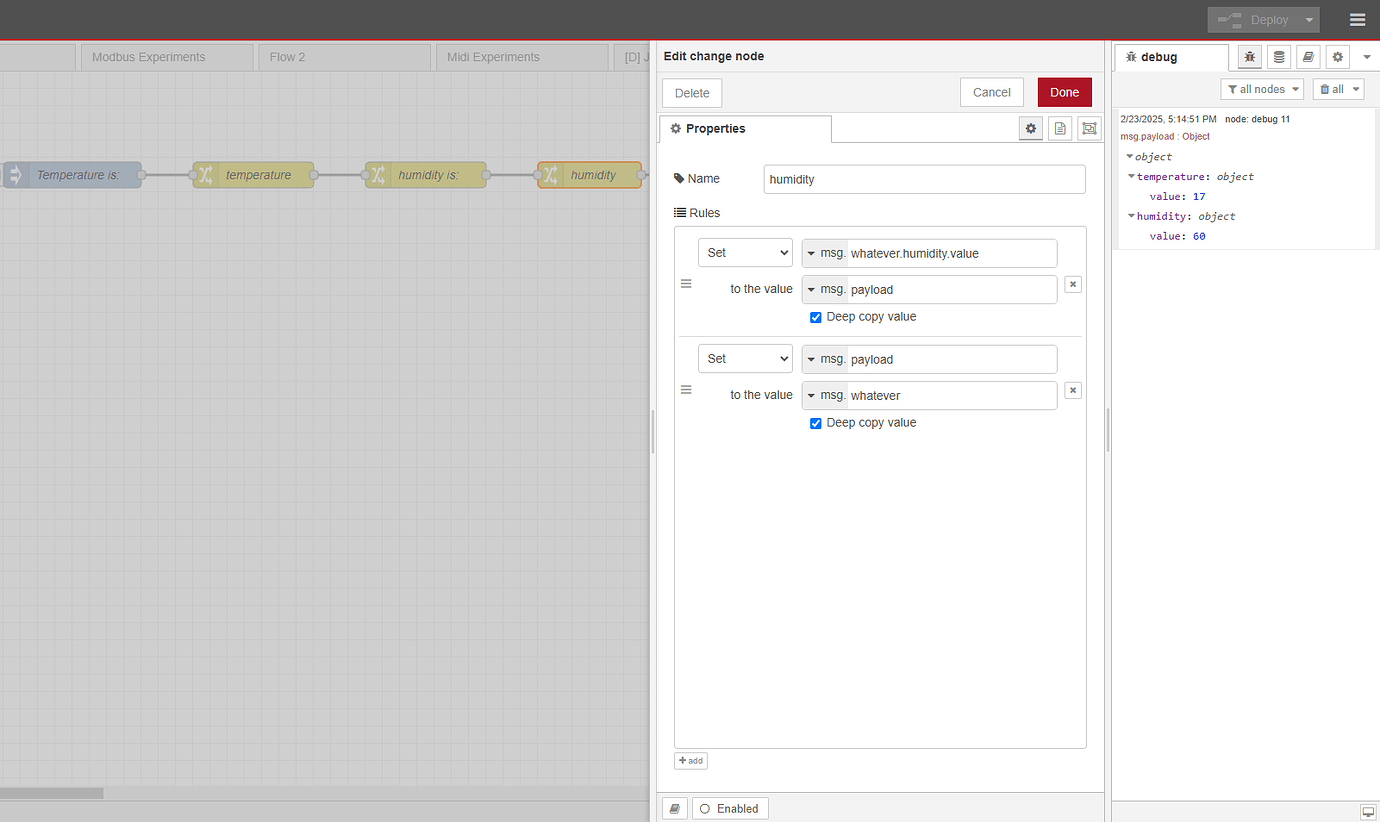Select the temperature change node
The image size is (1380, 822).
(x=253, y=175)
